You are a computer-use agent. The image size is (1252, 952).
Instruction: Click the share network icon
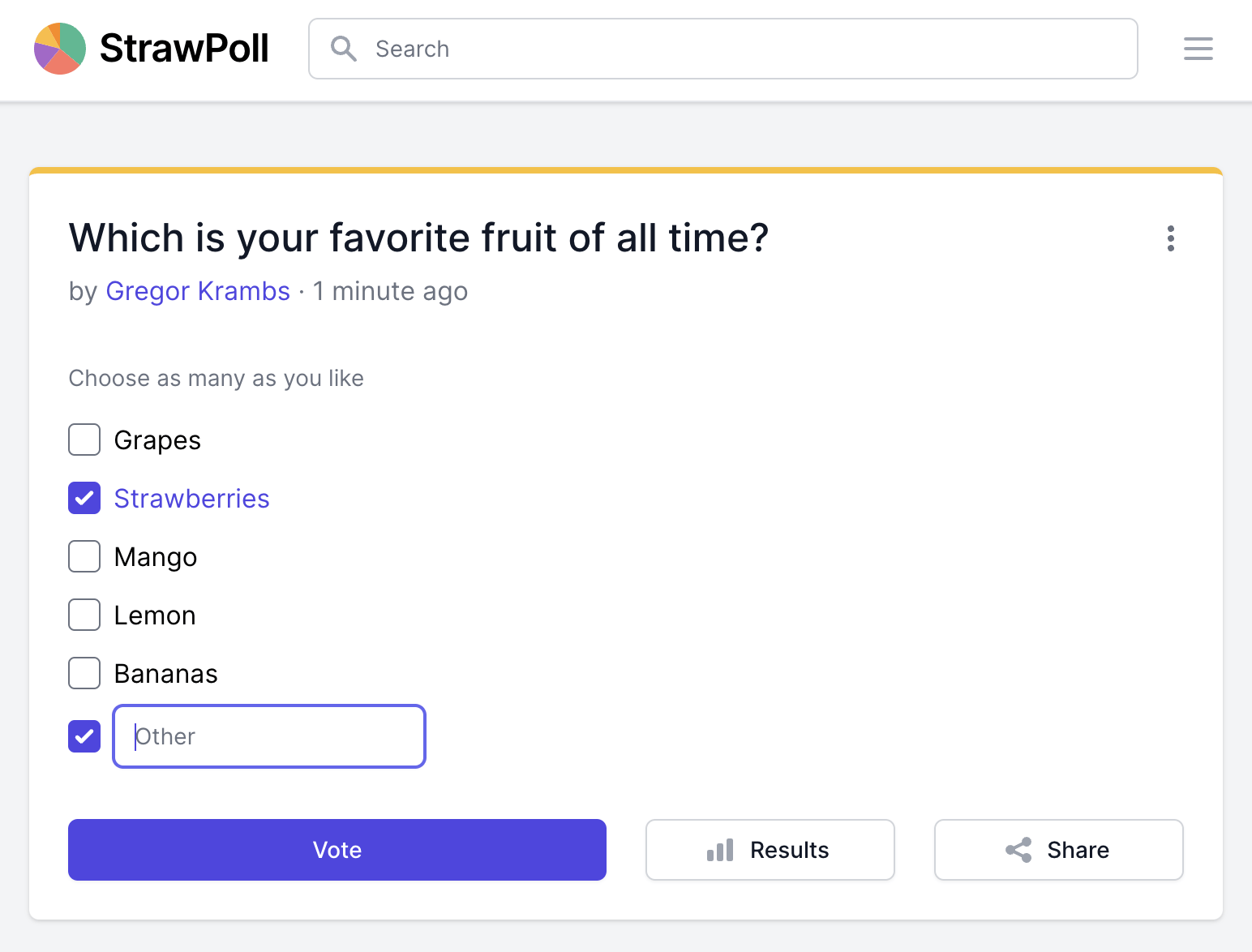click(1017, 850)
